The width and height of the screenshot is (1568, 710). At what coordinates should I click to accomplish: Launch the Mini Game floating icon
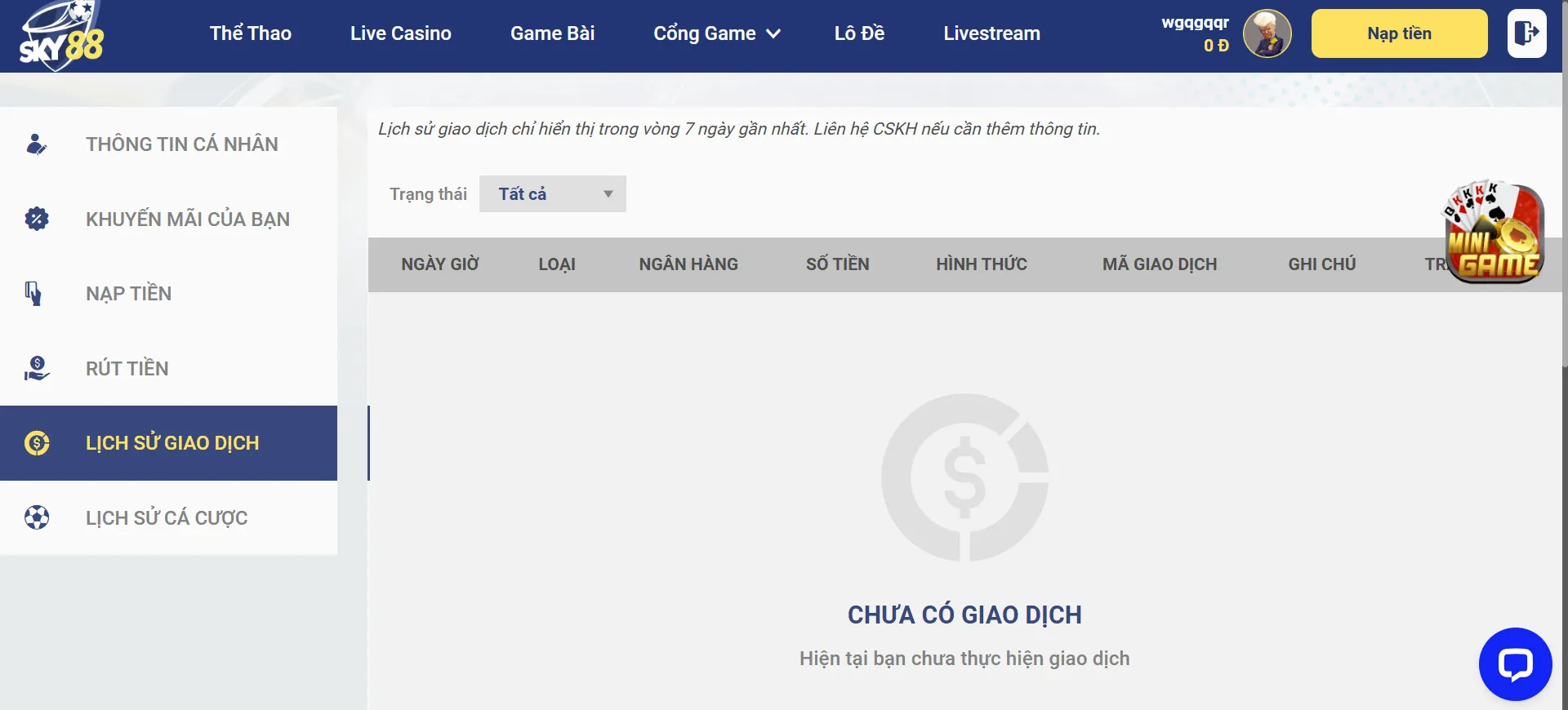tap(1494, 233)
